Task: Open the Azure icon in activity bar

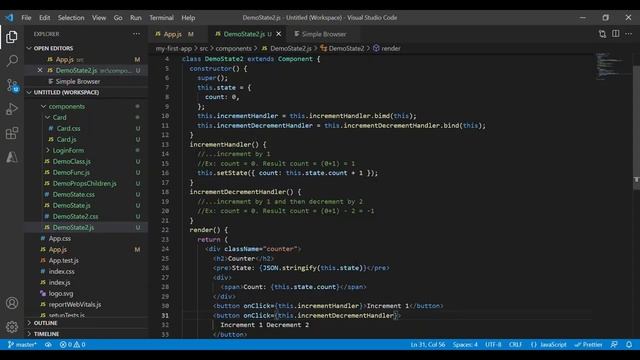Action: click(12, 157)
